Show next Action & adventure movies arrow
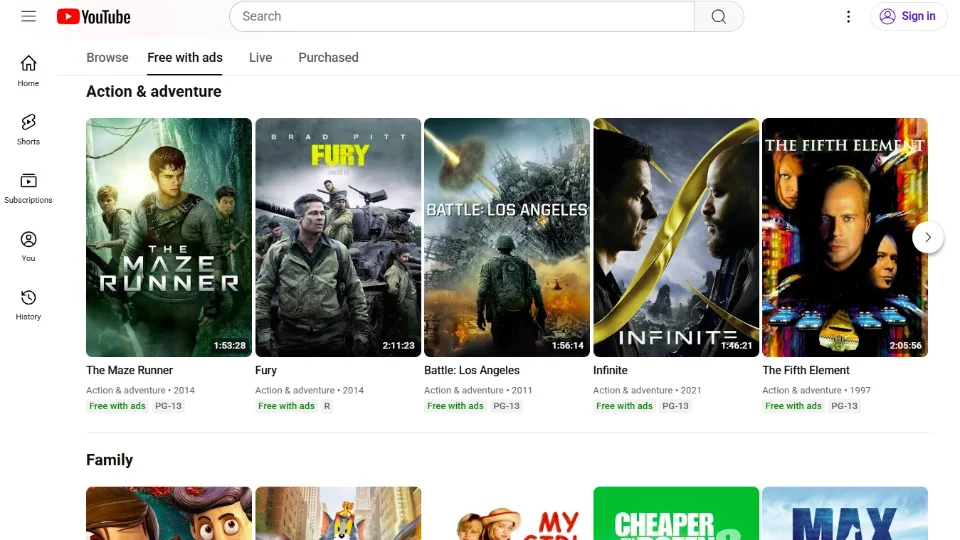960x540 pixels. click(x=928, y=238)
